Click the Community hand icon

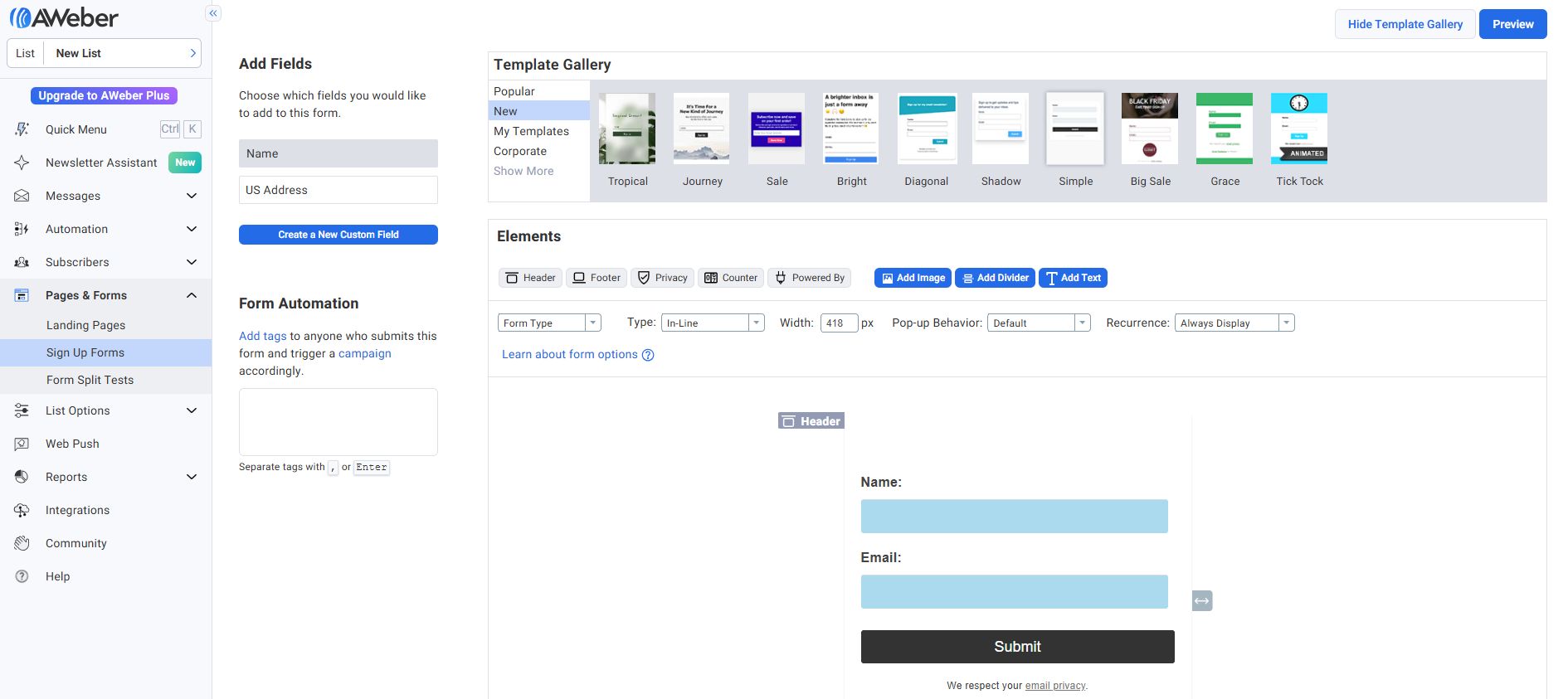[x=22, y=543]
